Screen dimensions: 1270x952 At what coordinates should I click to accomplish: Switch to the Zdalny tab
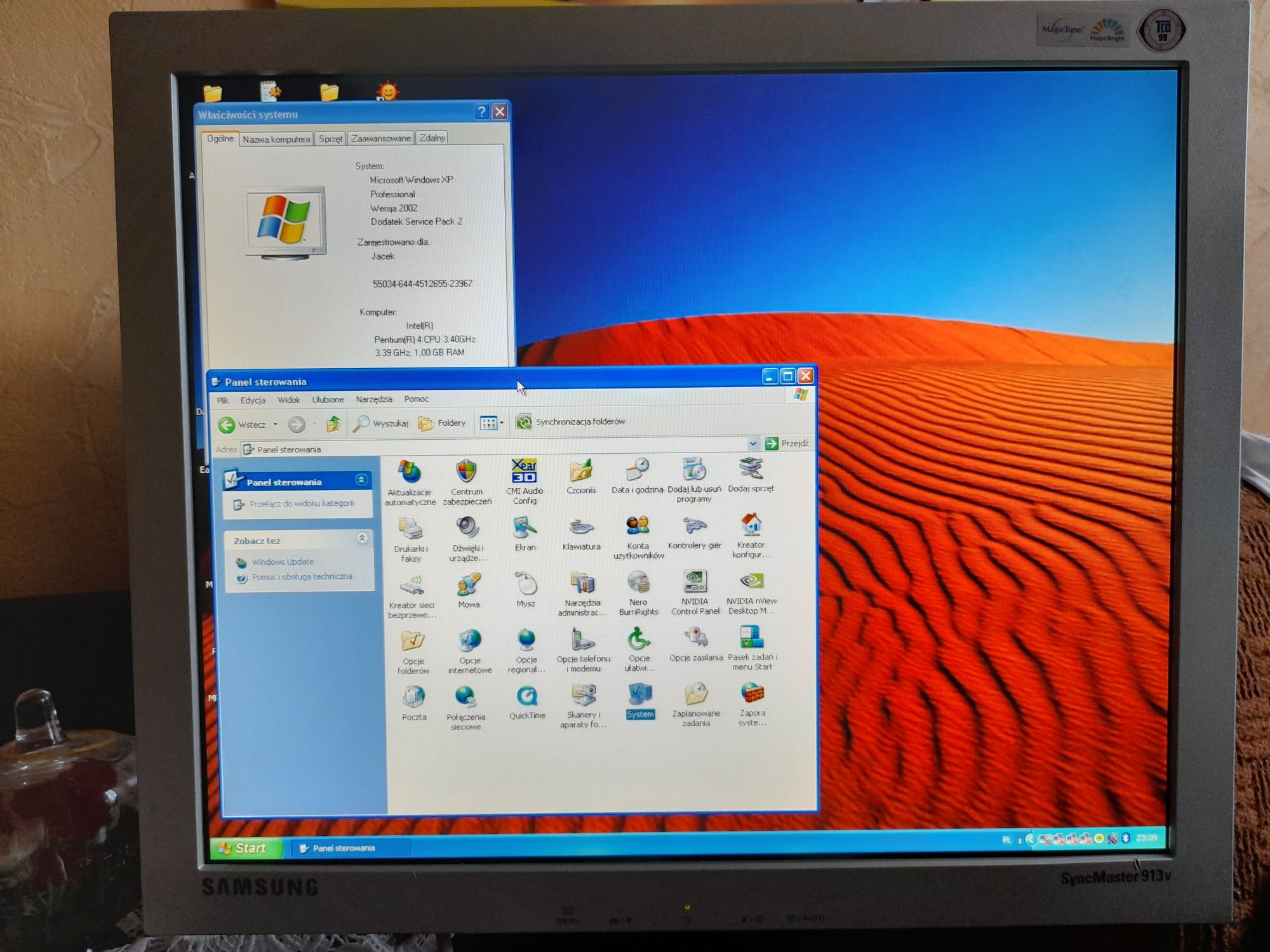(432, 137)
